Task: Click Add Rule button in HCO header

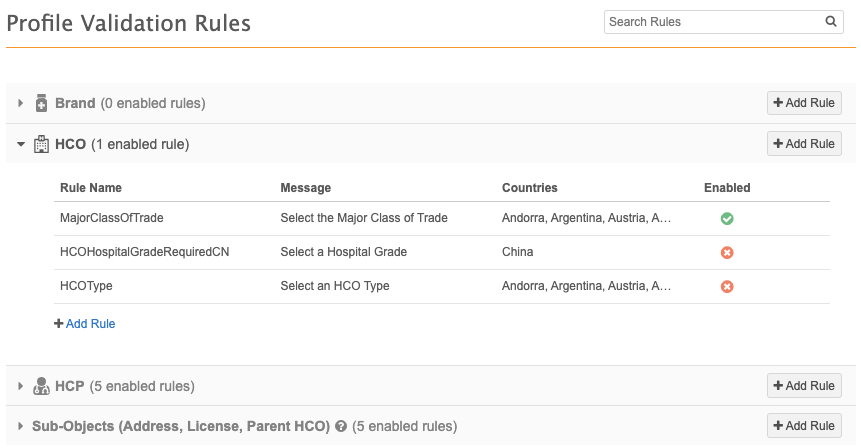Action: point(804,144)
